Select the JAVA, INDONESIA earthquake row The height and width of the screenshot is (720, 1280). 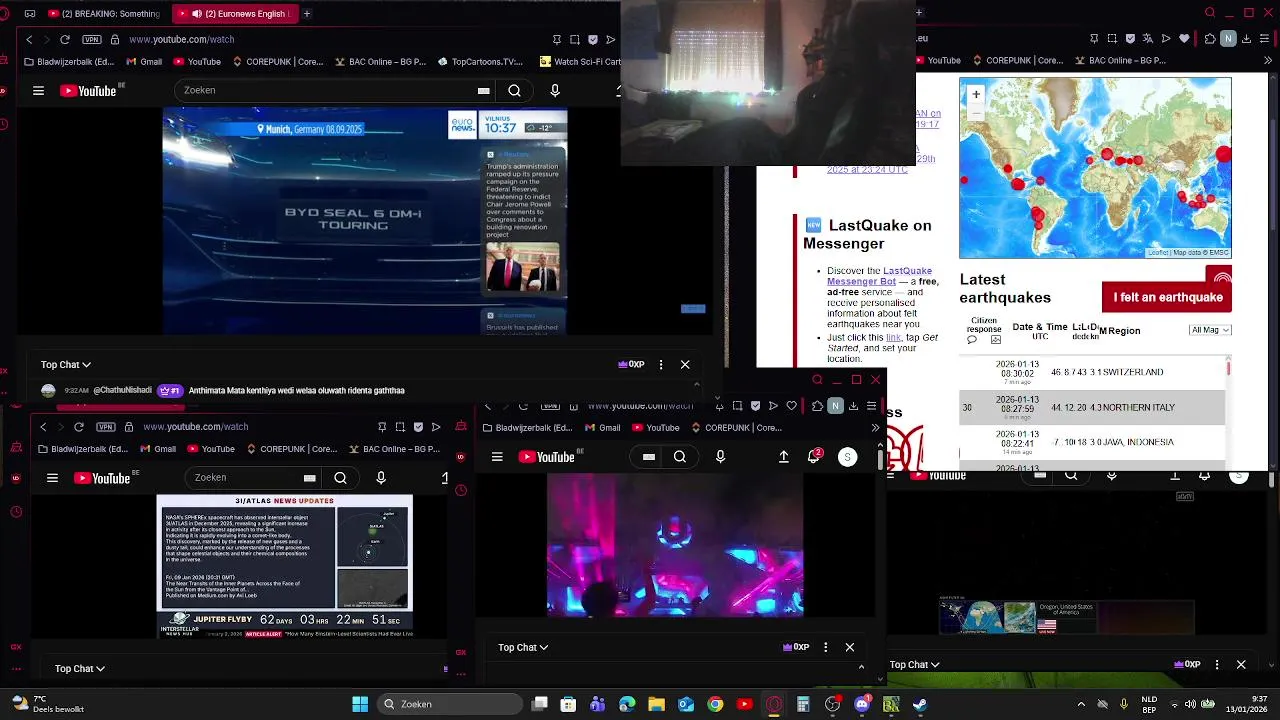coord(1092,442)
